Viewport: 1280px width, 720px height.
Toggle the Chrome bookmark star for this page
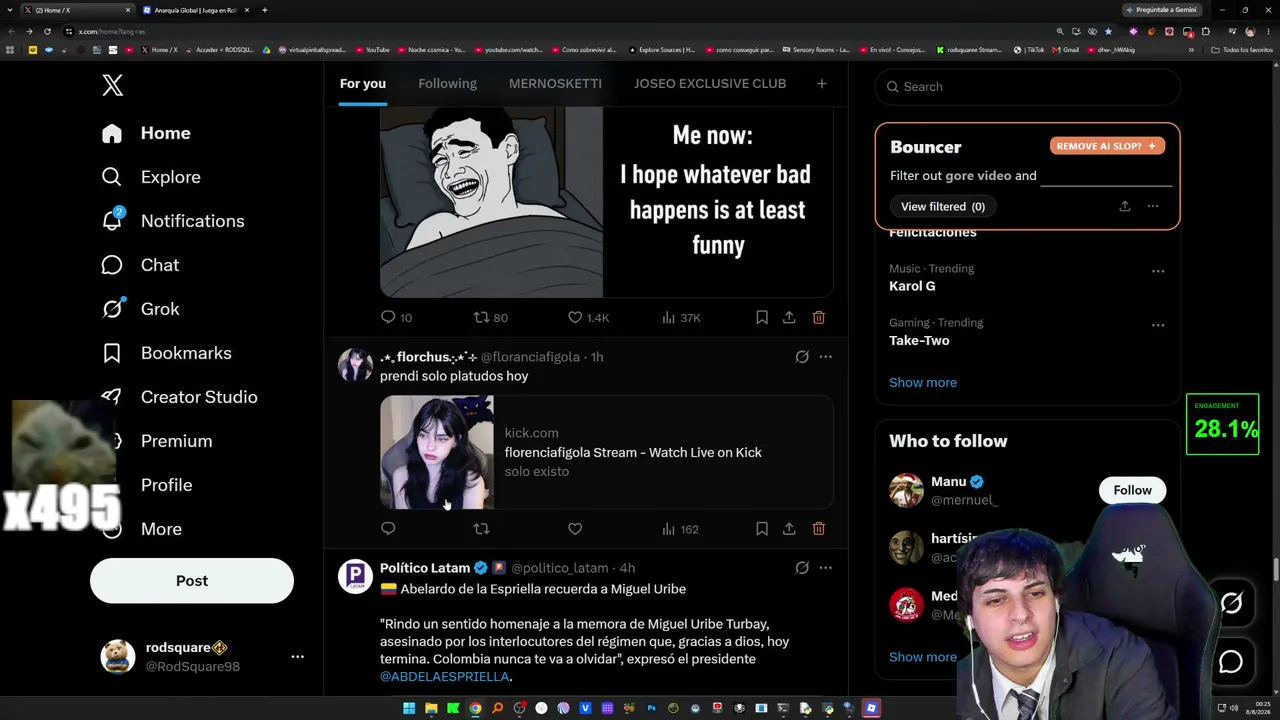tap(1108, 31)
